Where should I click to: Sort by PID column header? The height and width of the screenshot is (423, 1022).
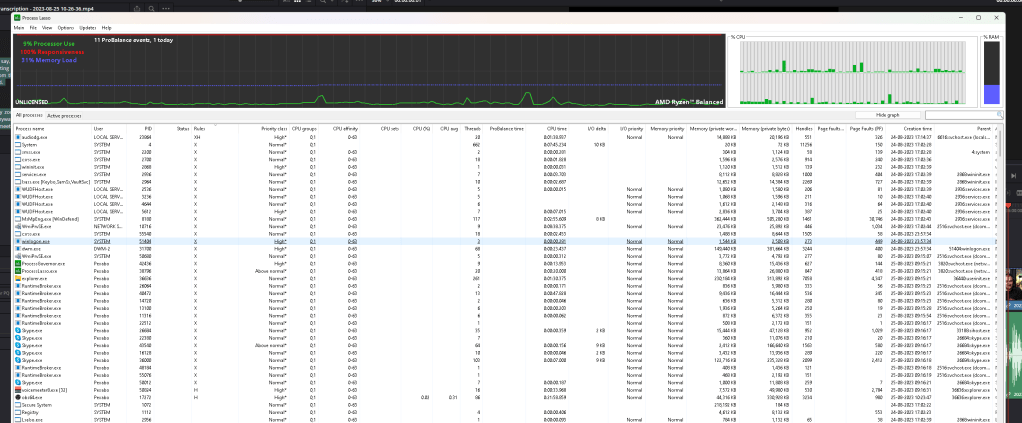click(x=138, y=129)
